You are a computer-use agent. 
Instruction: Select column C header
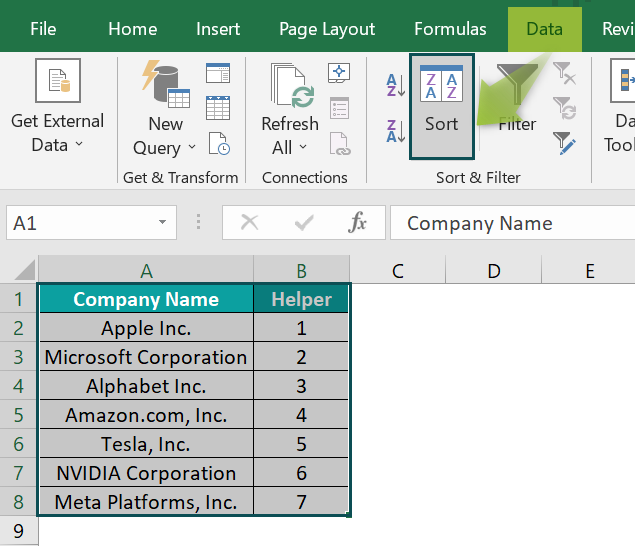pos(397,271)
